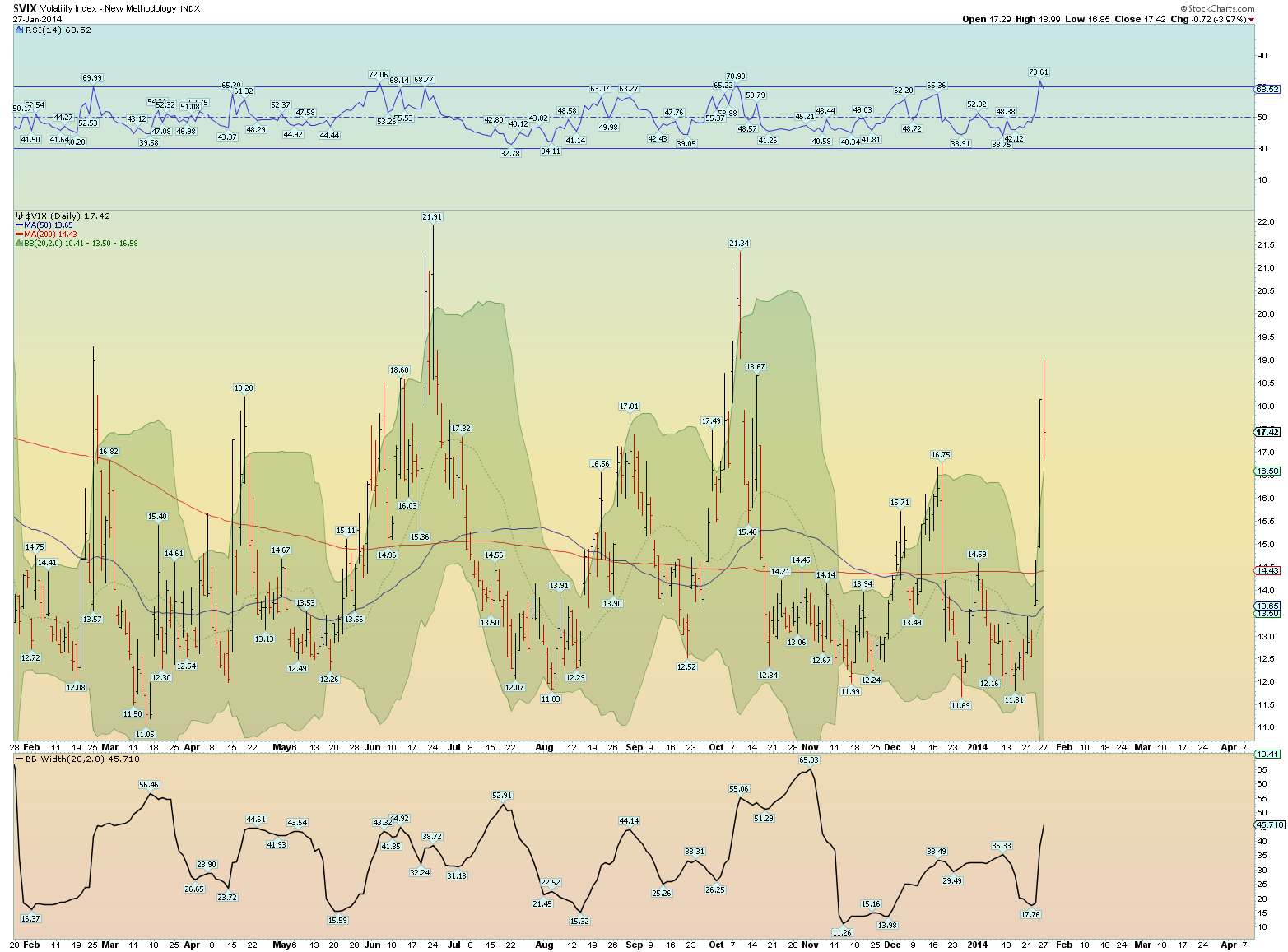Image resolution: width=1288 pixels, height=952 pixels.
Task: Click the $VIX ticker symbol title
Action: pos(25,8)
